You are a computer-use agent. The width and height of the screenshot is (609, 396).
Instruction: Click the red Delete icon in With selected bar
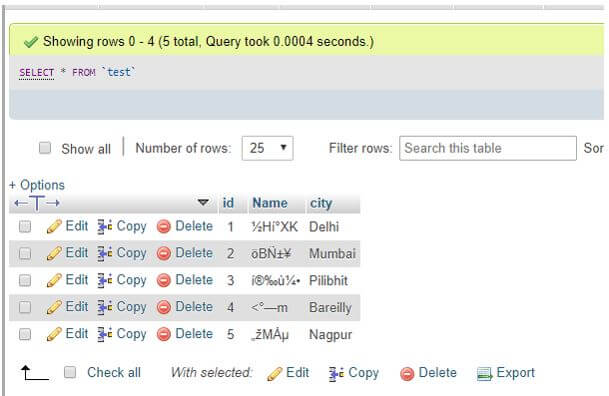coord(407,374)
